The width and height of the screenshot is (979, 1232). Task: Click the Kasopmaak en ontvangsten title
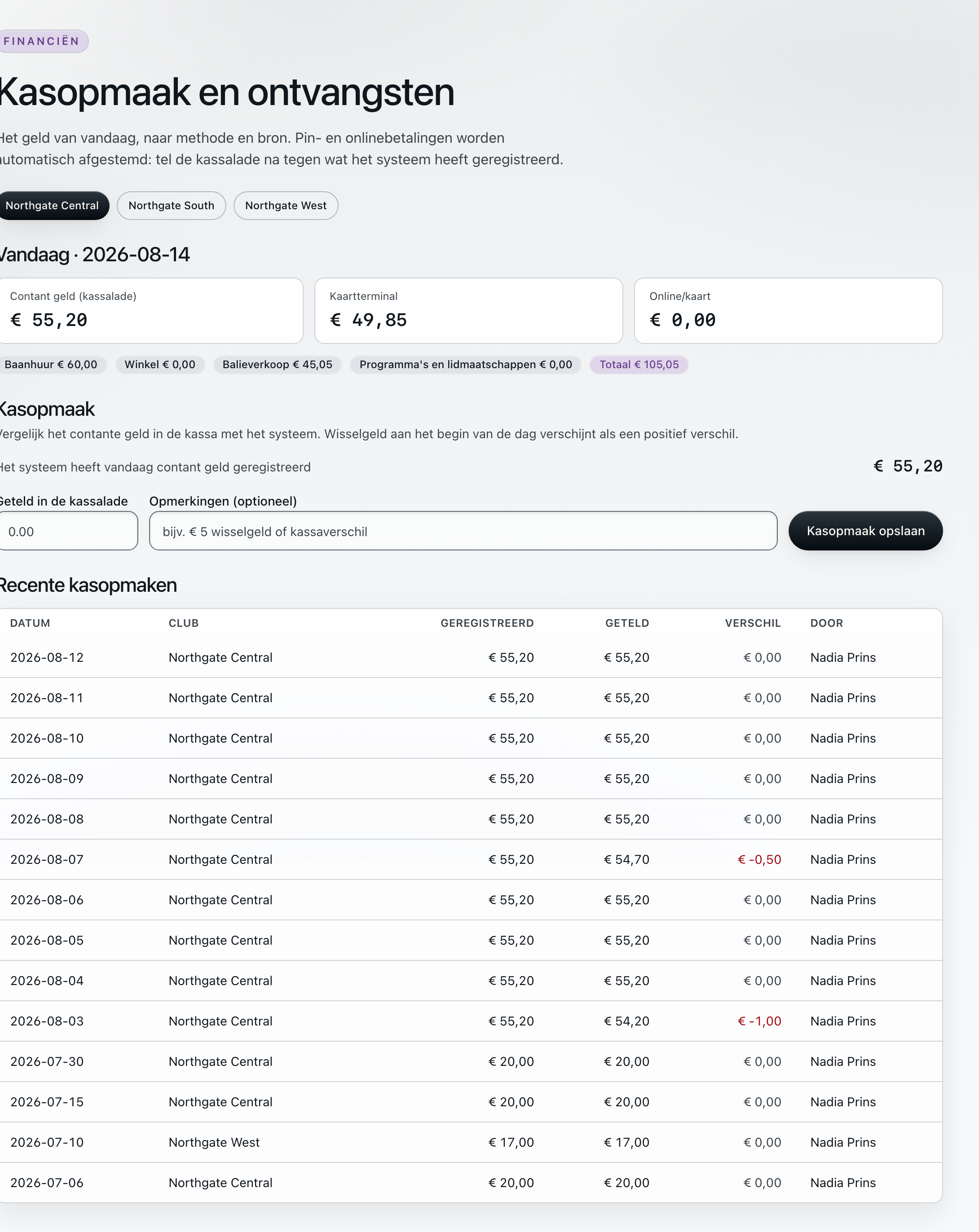click(227, 92)
